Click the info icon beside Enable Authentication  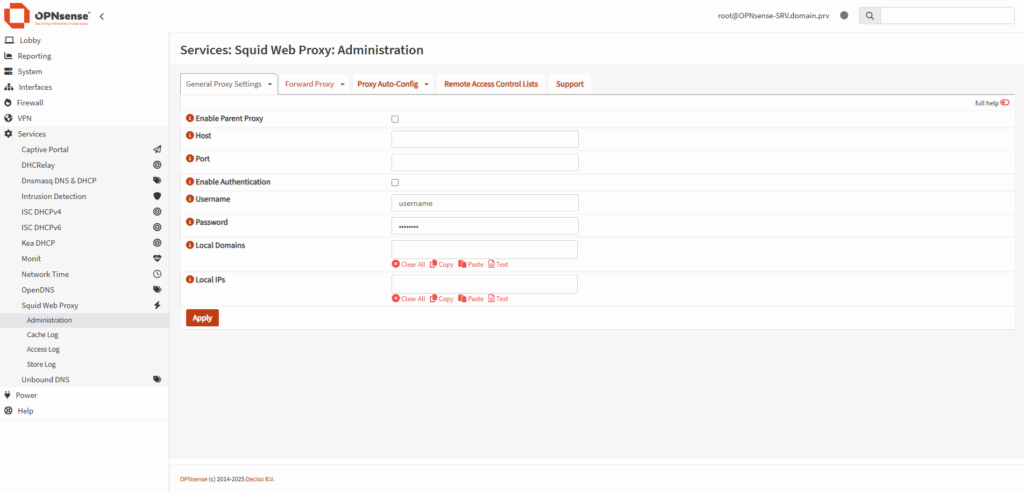pos(190,182)
